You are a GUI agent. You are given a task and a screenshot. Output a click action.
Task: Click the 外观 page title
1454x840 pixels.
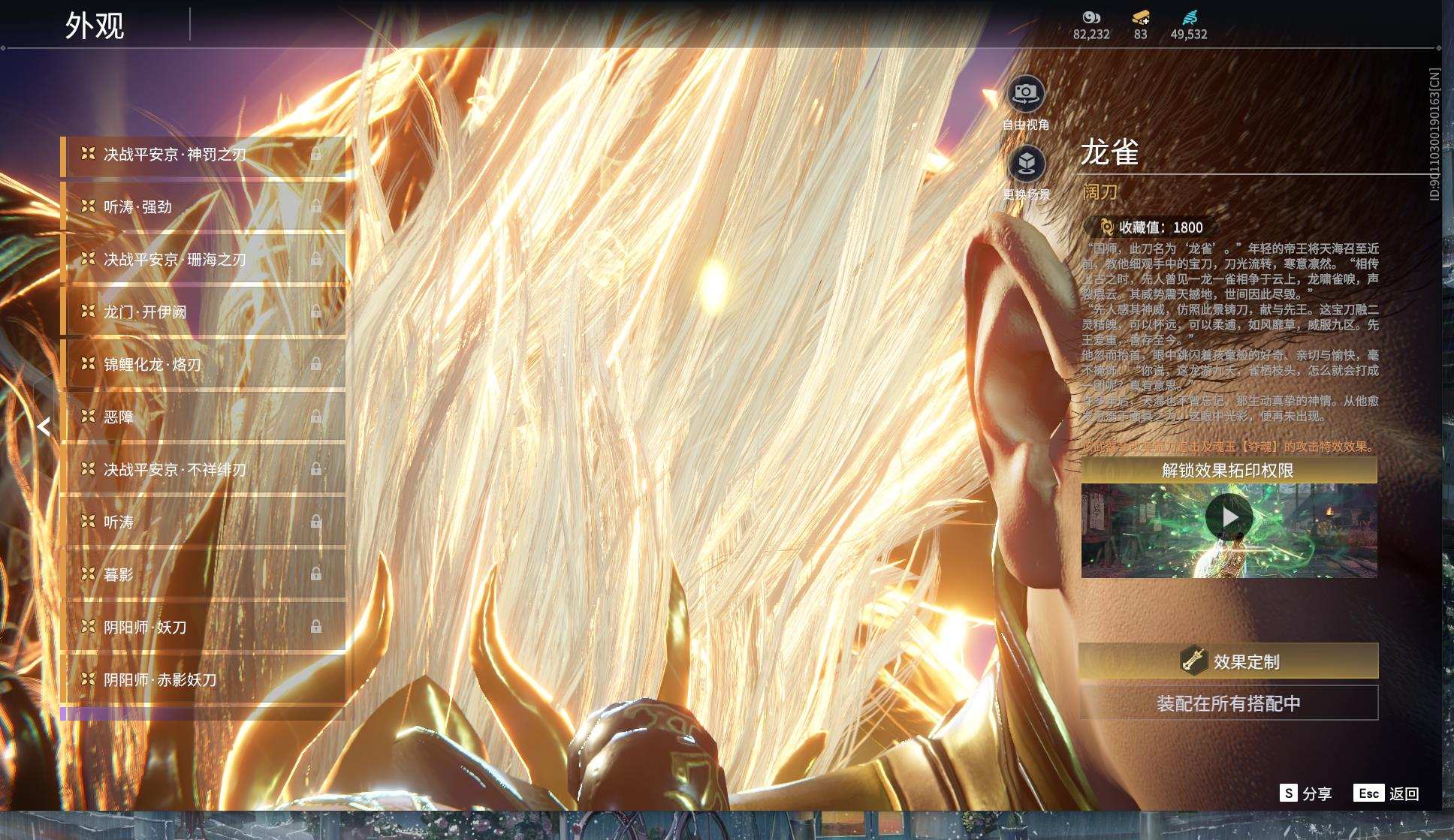tap(95, 26)
